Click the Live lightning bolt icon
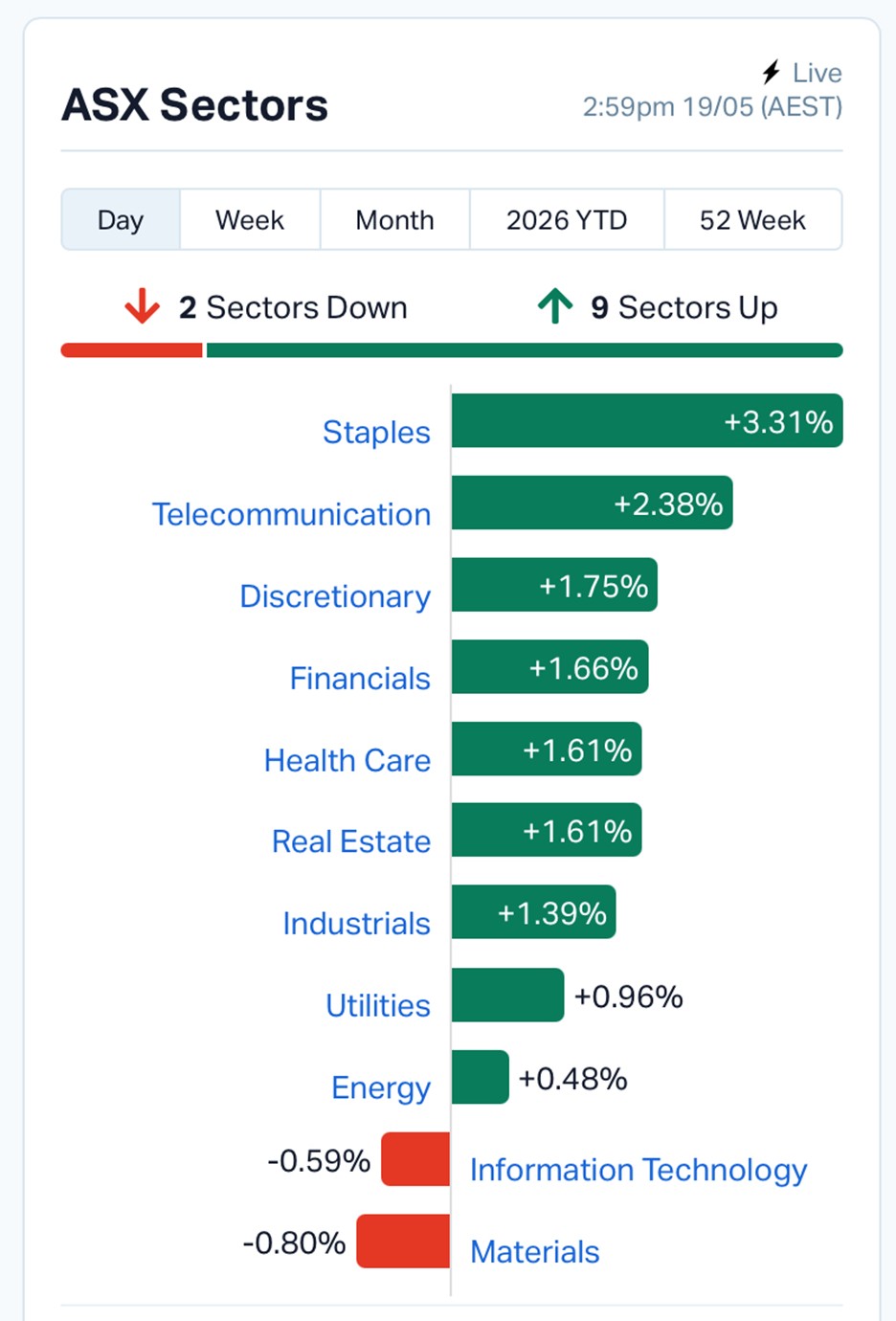Viewport: 896px width, 1321px height. pos(772,73)
